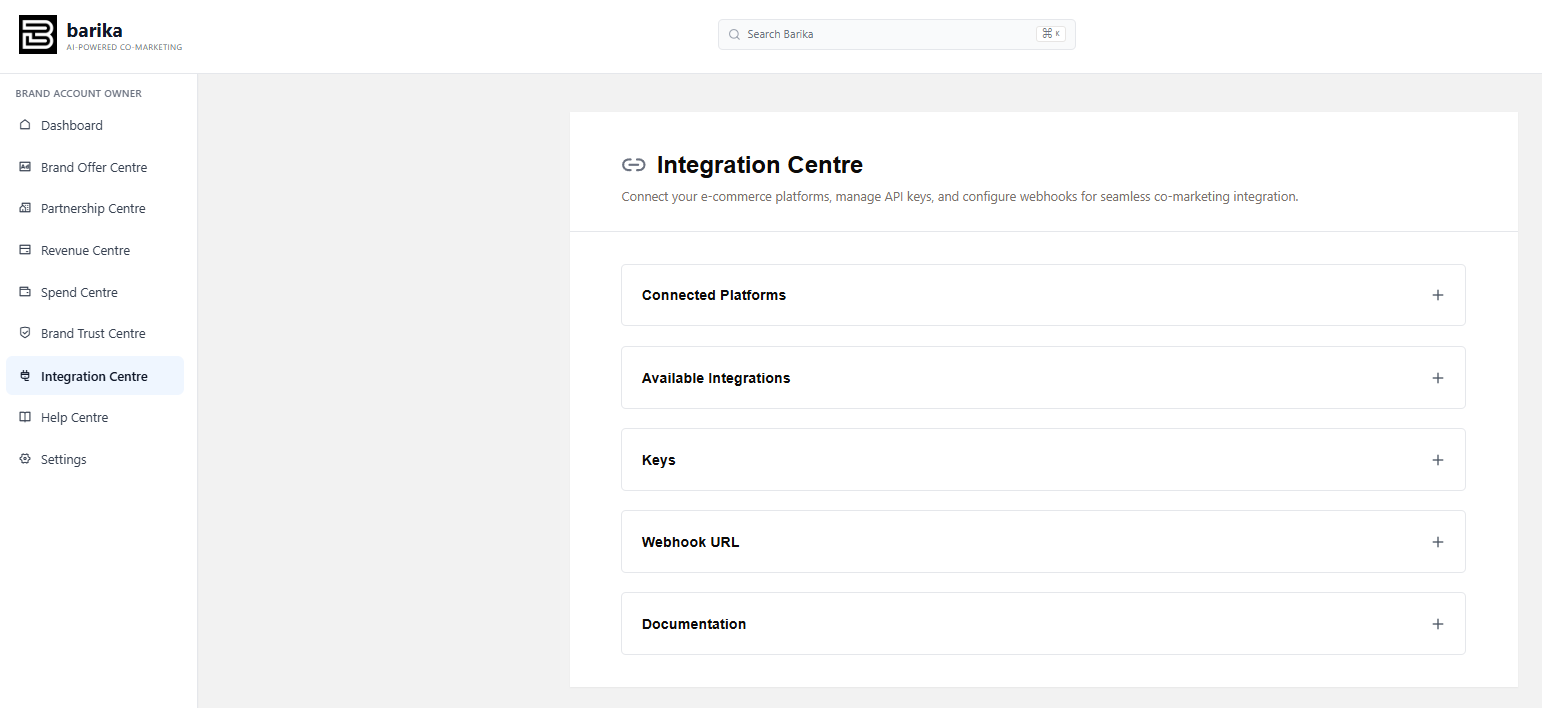The height and width of the screenshot is (708, 1542).
Task: Click the search magnifier icon
Action: point(734,34)
